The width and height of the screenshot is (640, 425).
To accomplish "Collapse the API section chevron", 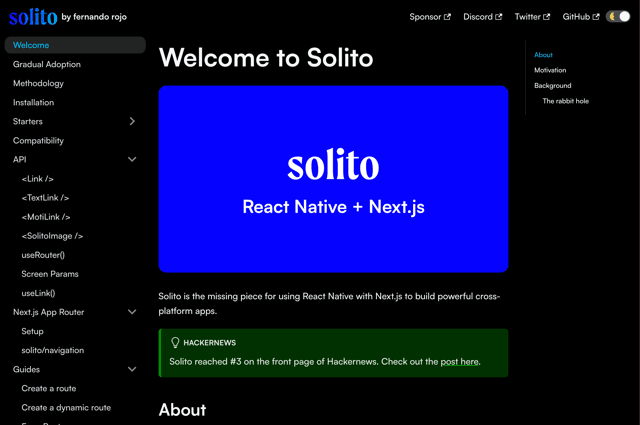I will click(x=132, y=159).
